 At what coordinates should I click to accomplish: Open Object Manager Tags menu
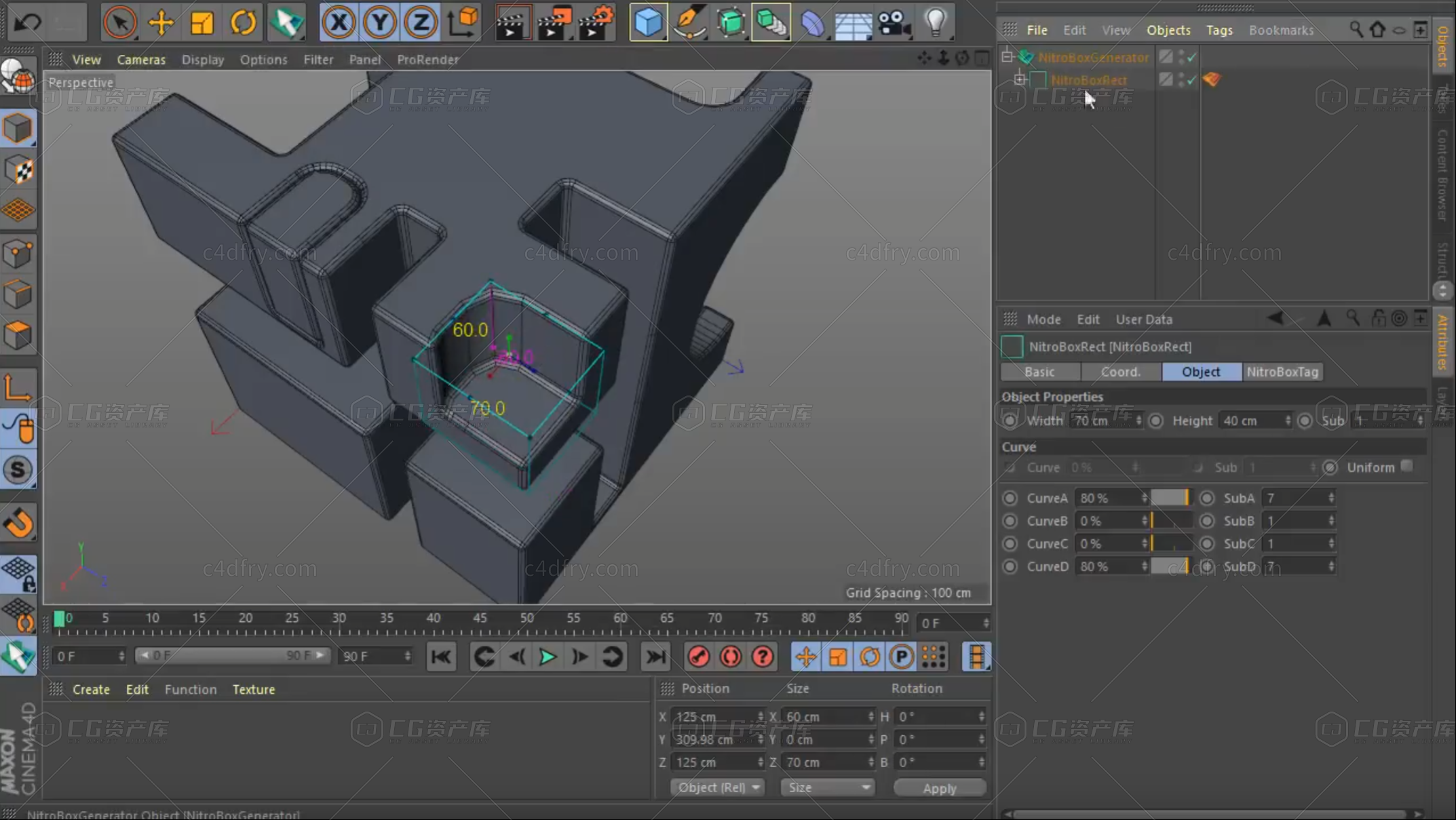(1219, 30)
